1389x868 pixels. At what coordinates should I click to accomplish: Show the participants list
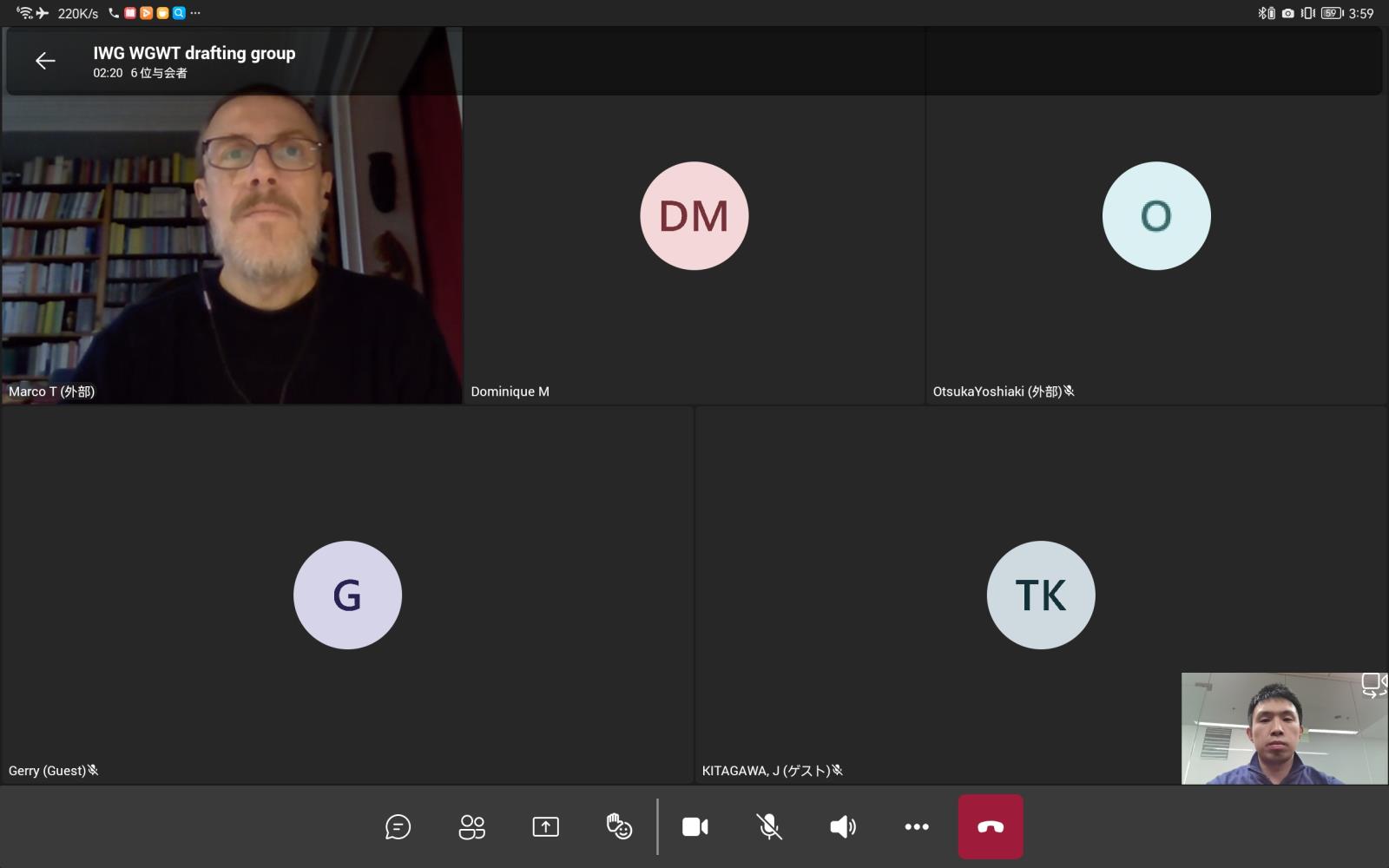click(x=471, y=827)
